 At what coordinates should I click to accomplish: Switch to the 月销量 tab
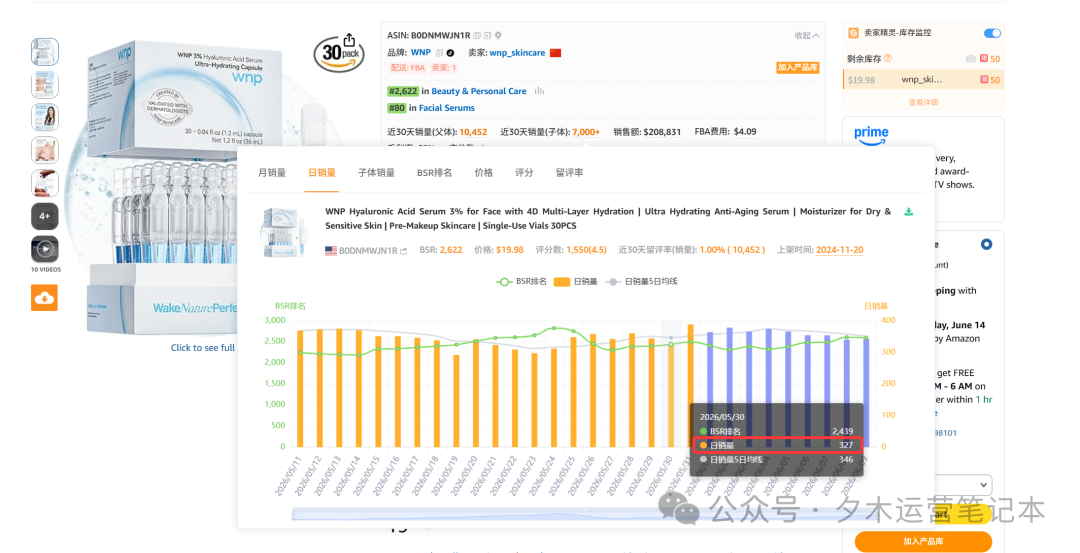[271, 173]
